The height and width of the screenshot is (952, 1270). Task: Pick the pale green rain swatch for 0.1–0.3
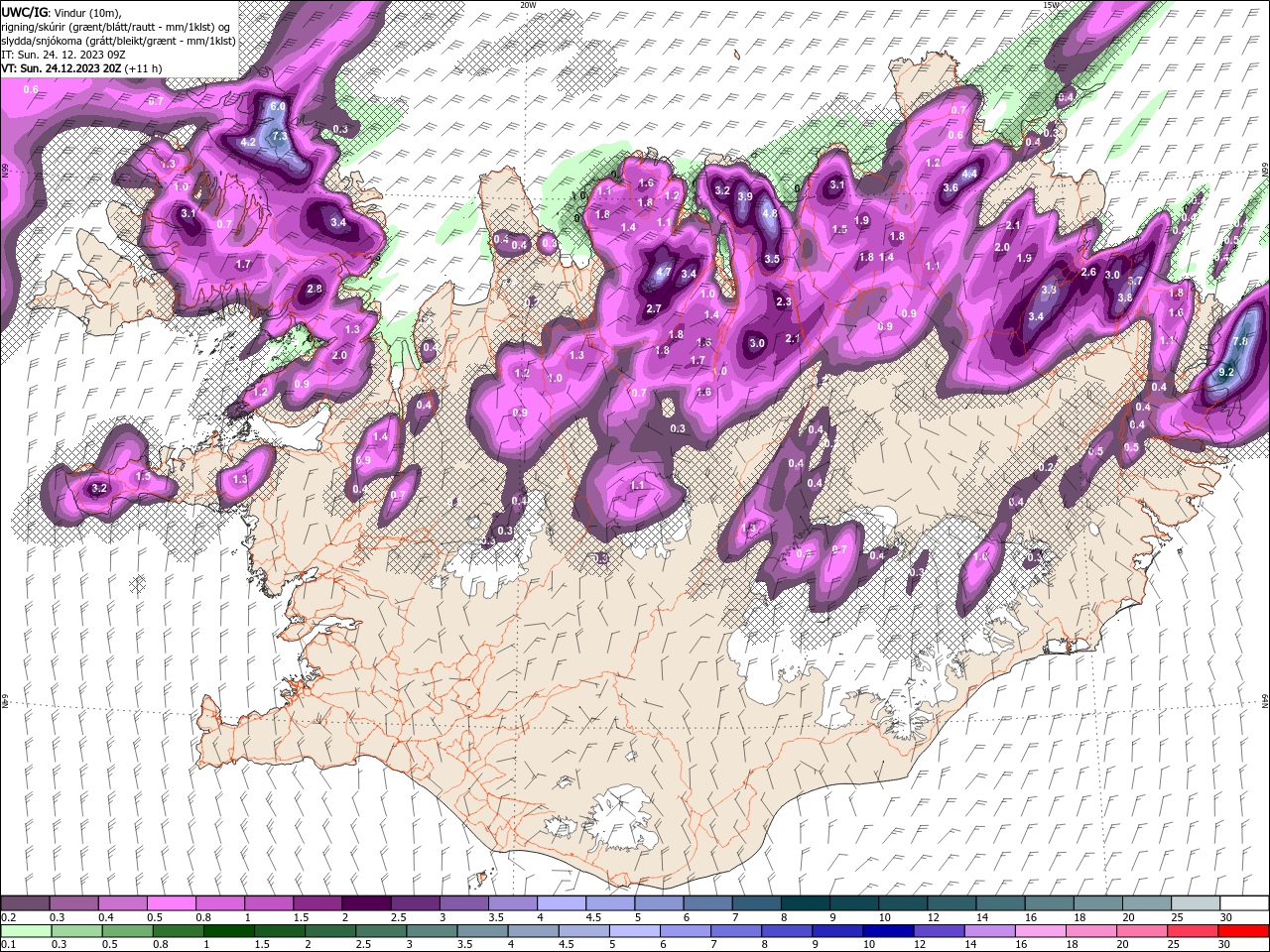[26, 931]
